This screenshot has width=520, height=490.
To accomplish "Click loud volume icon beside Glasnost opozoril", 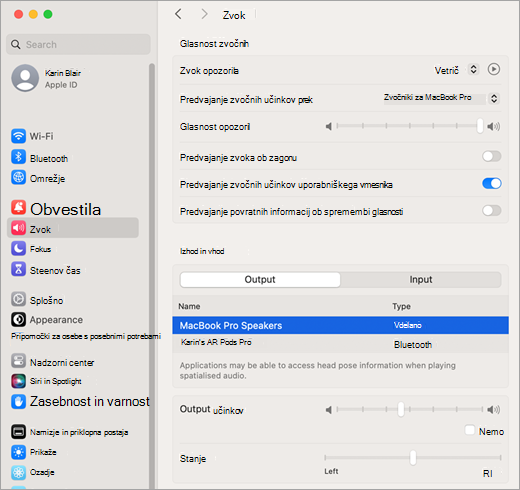I will click(494, 126).
